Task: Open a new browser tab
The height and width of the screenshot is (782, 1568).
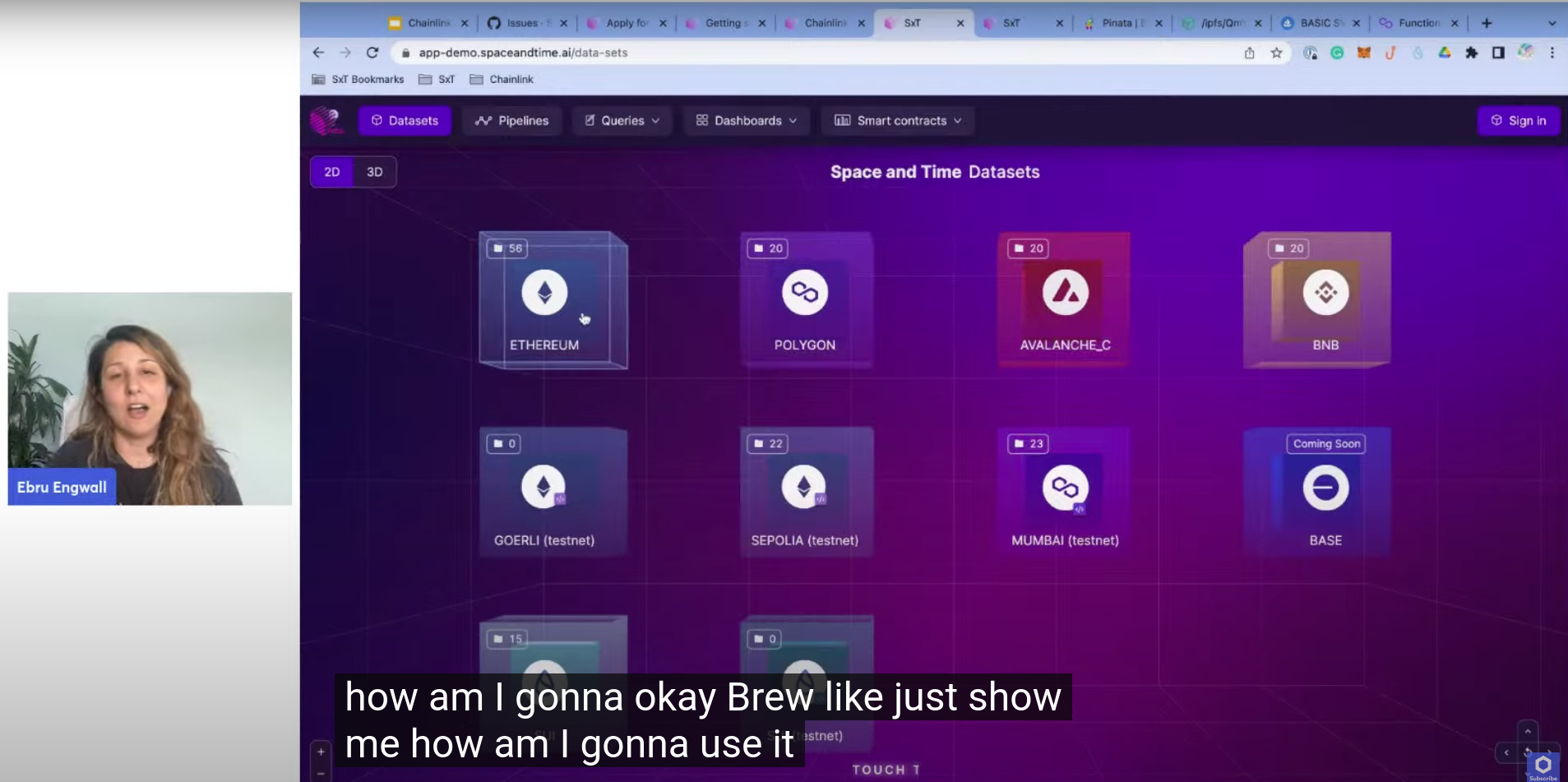Action: coord(1487,23)
